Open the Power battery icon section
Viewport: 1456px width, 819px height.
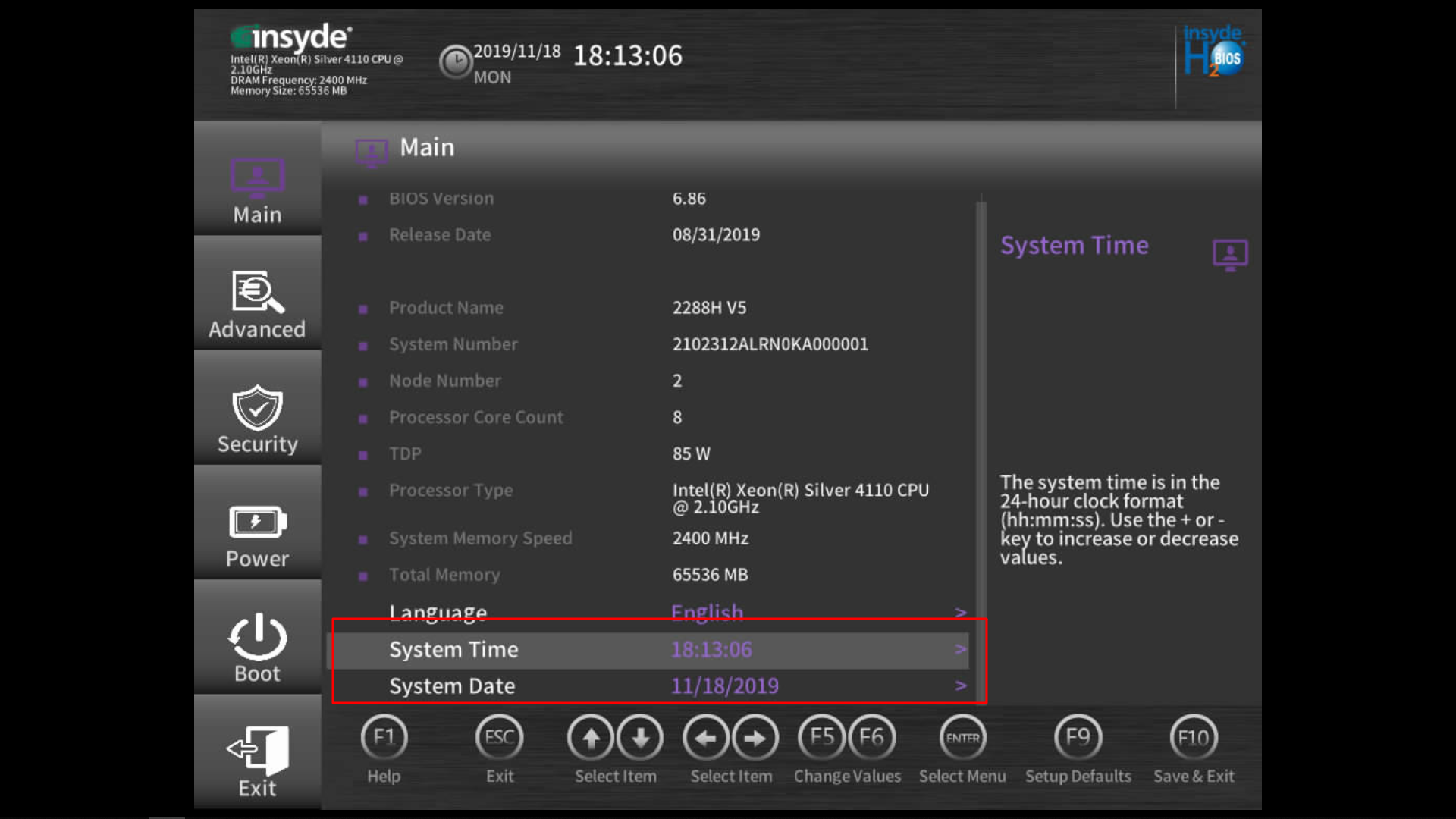point(257,522)
